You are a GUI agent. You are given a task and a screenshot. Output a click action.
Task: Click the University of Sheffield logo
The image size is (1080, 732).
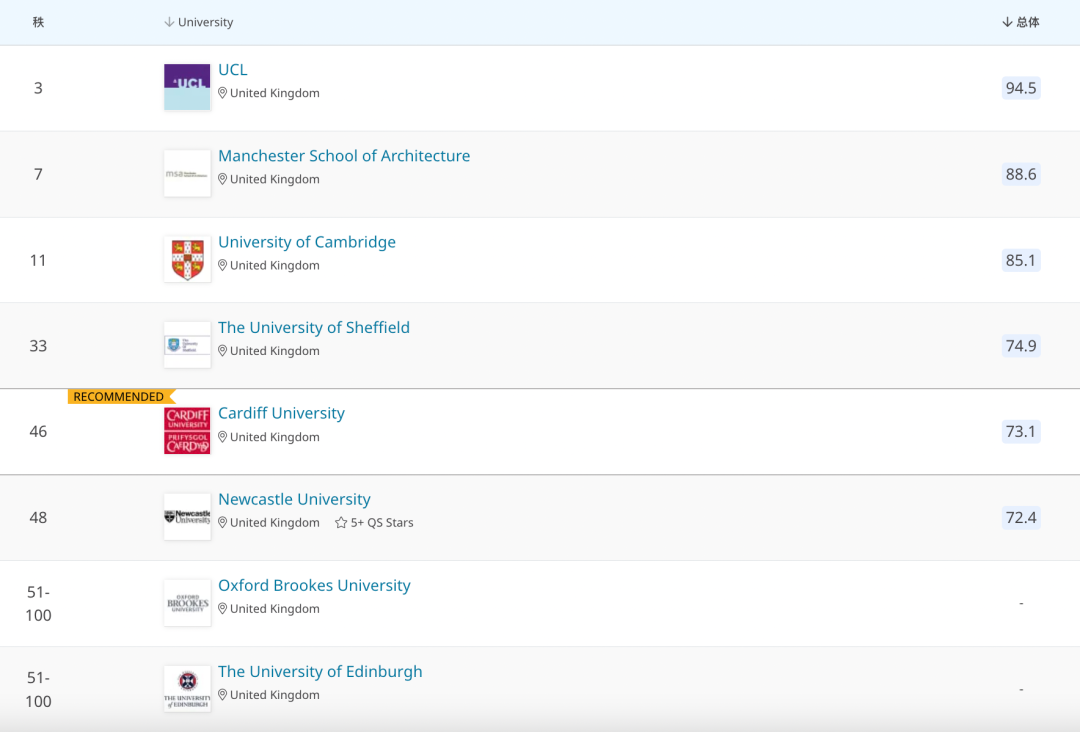(187, 345)
